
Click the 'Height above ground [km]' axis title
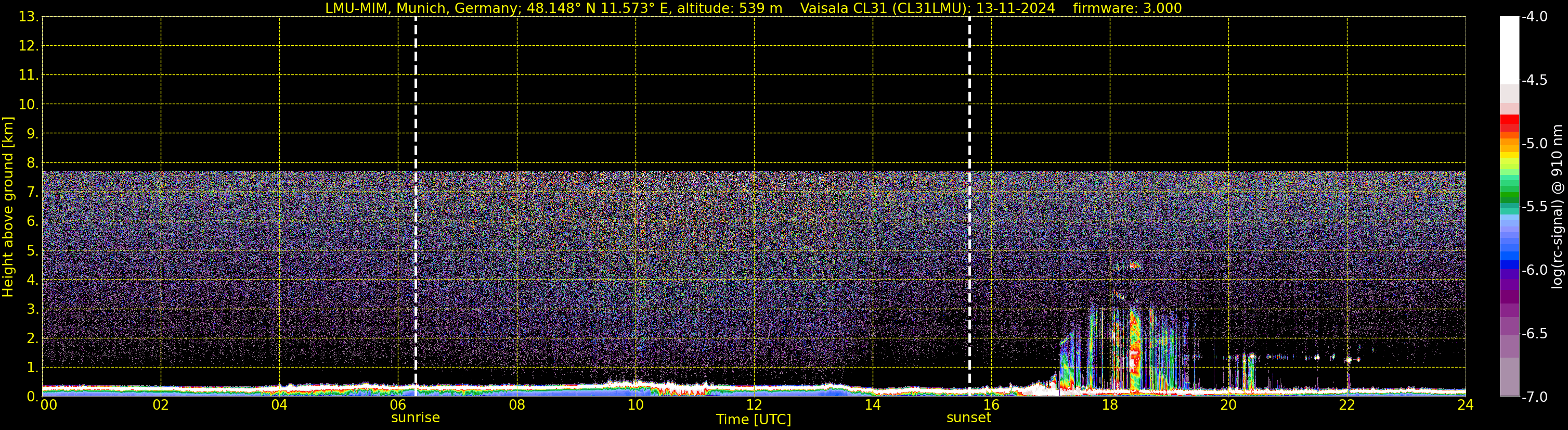click(8, 207)
